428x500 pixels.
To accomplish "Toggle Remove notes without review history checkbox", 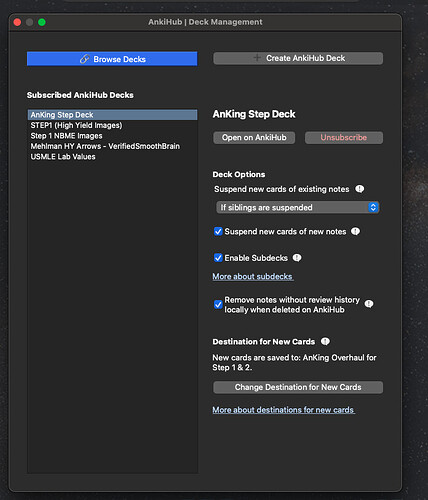I will [218, 304].
